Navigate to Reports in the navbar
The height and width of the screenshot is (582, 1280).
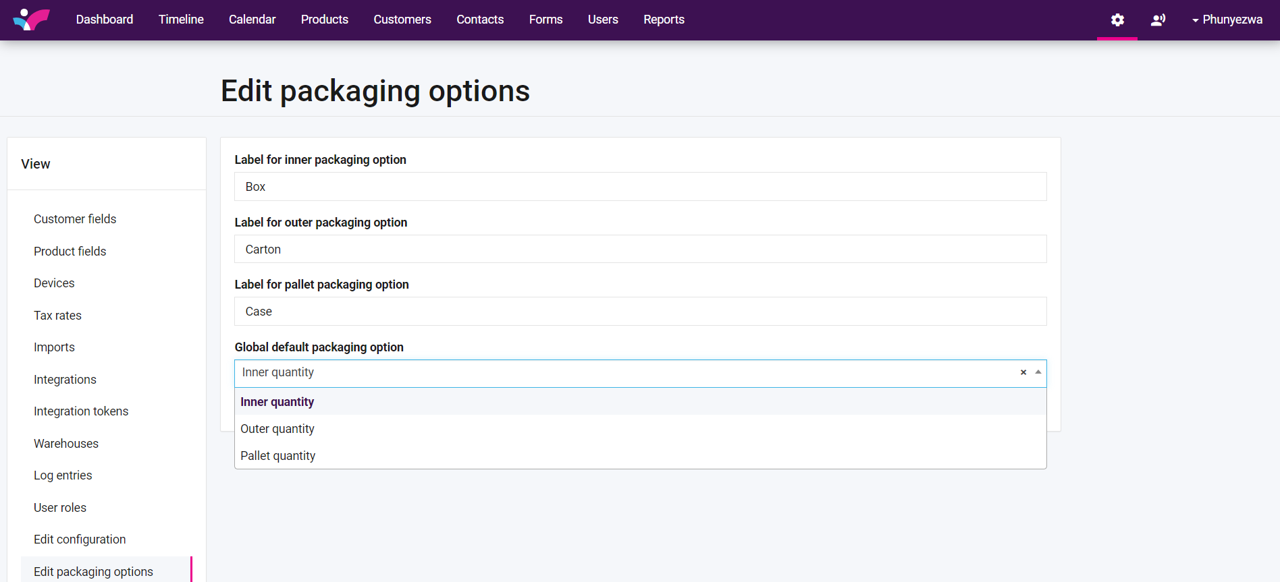(663, 20)
